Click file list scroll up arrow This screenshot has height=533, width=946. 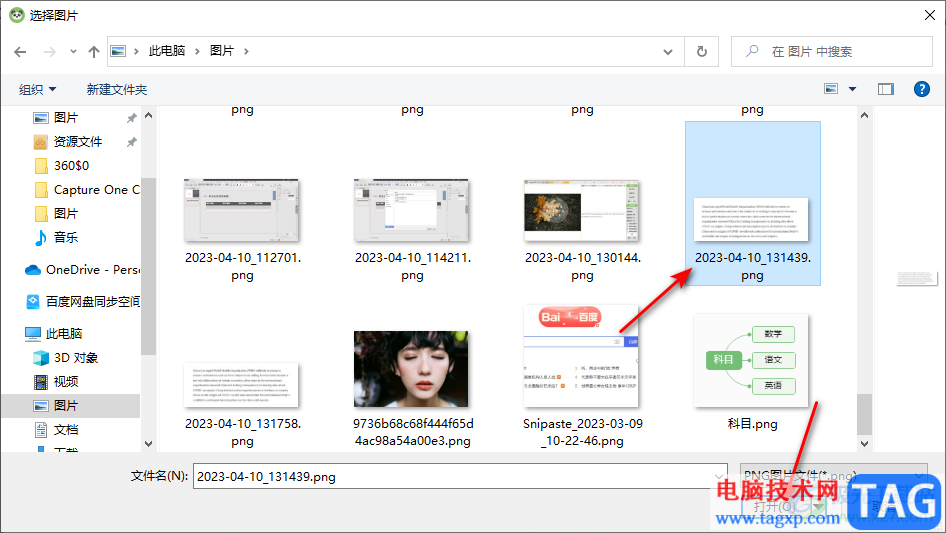pos(865,115)
